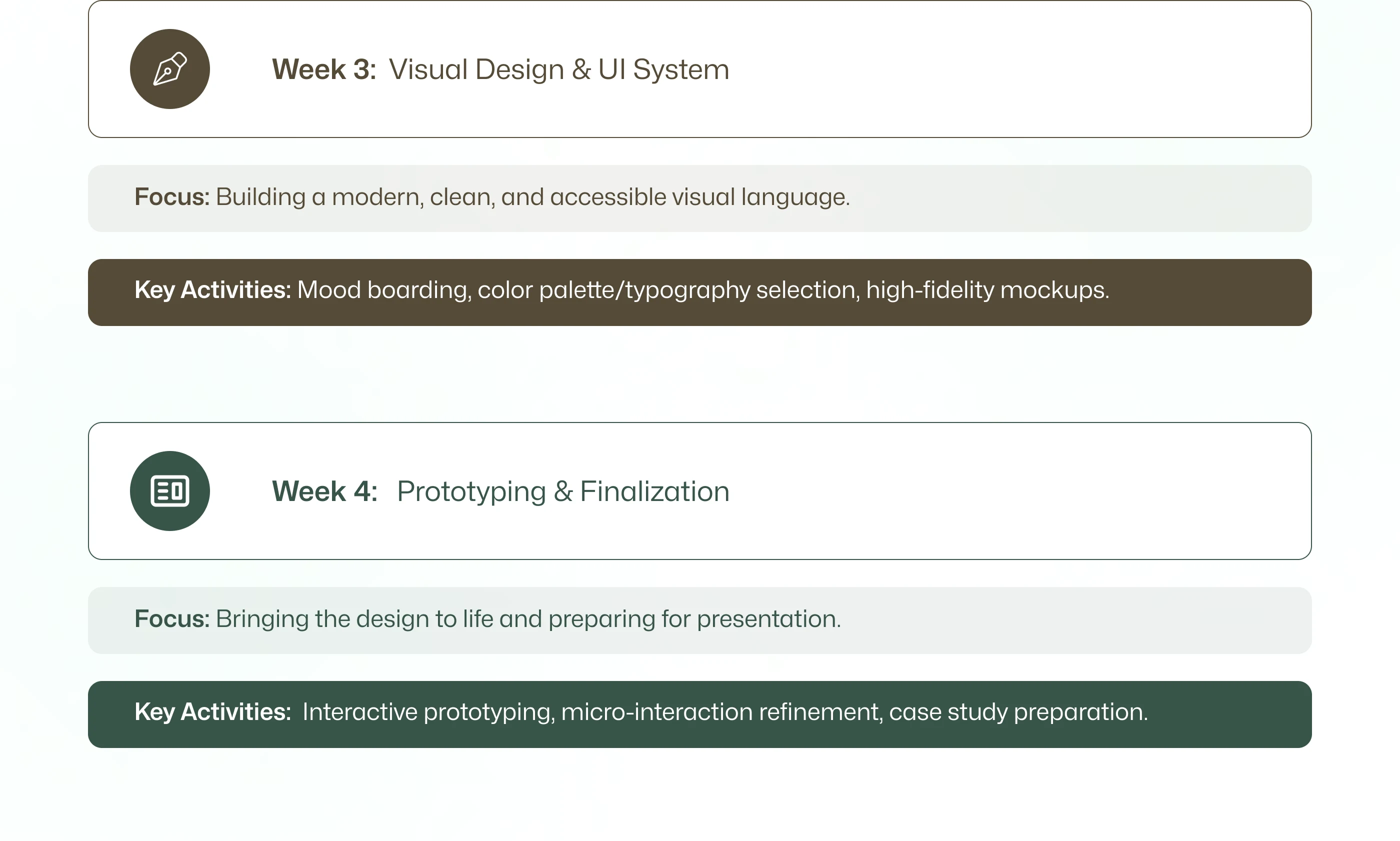
Task: Select the "Week 4:" bold heading label
Action: [x=324, y=491]
